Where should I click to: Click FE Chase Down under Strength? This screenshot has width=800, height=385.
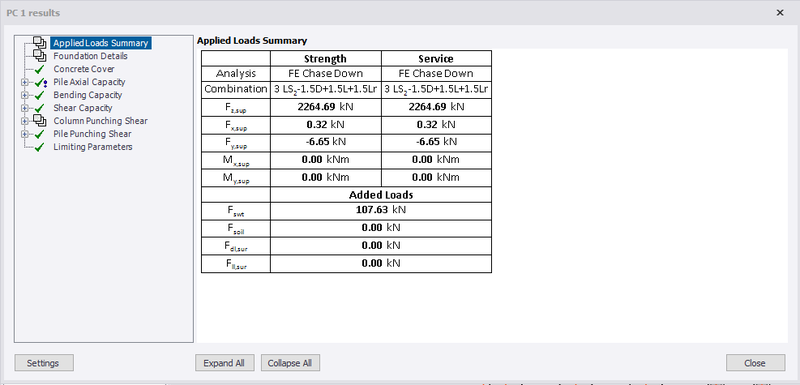[x=326, y=73]
